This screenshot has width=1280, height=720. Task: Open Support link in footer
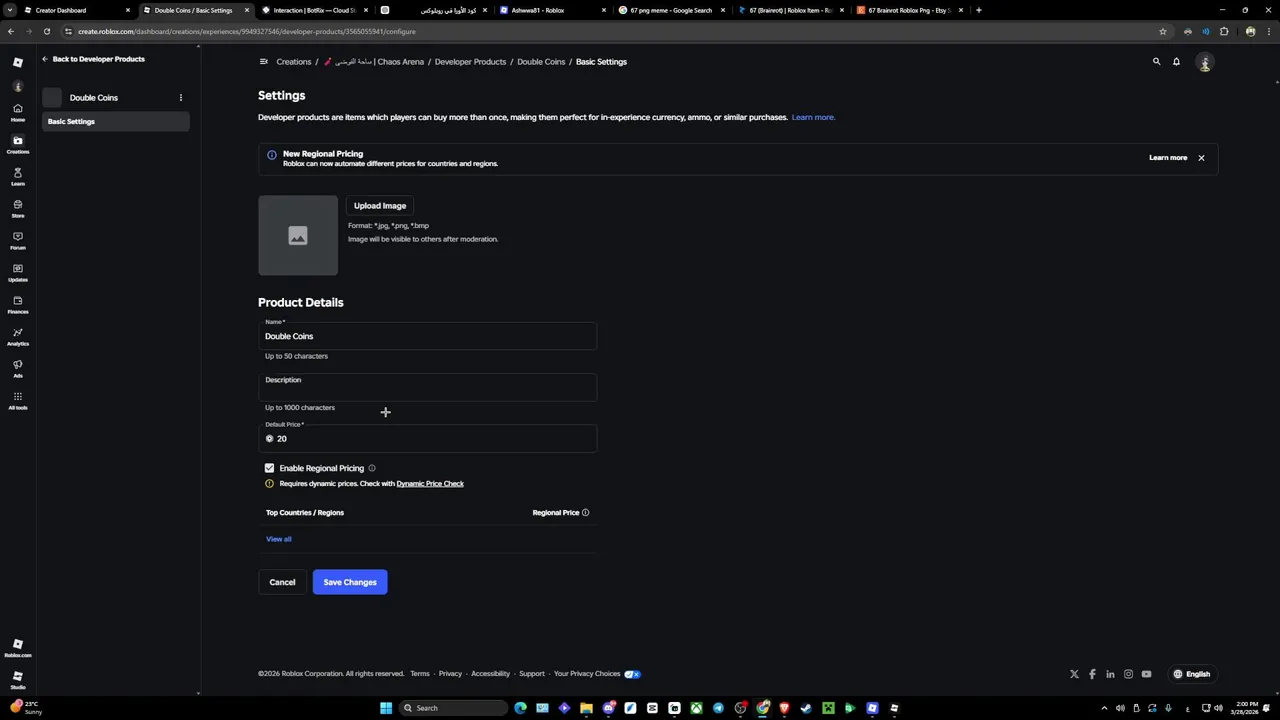[x=532, y=674]
